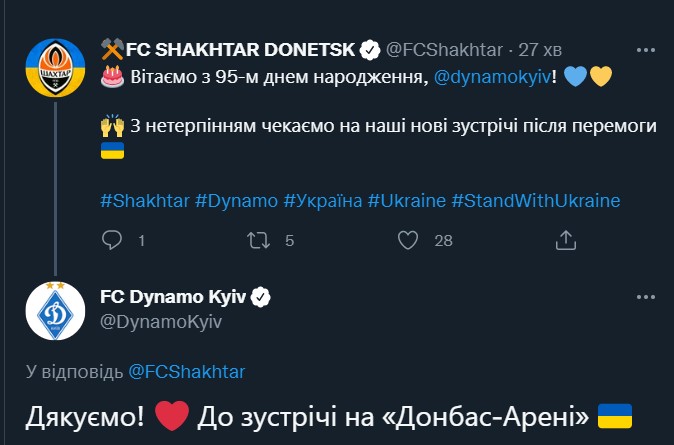Viewport: 674px width, 445px height.
Task: Open the #Ukraine hashtag
Action: pos(407,201)
